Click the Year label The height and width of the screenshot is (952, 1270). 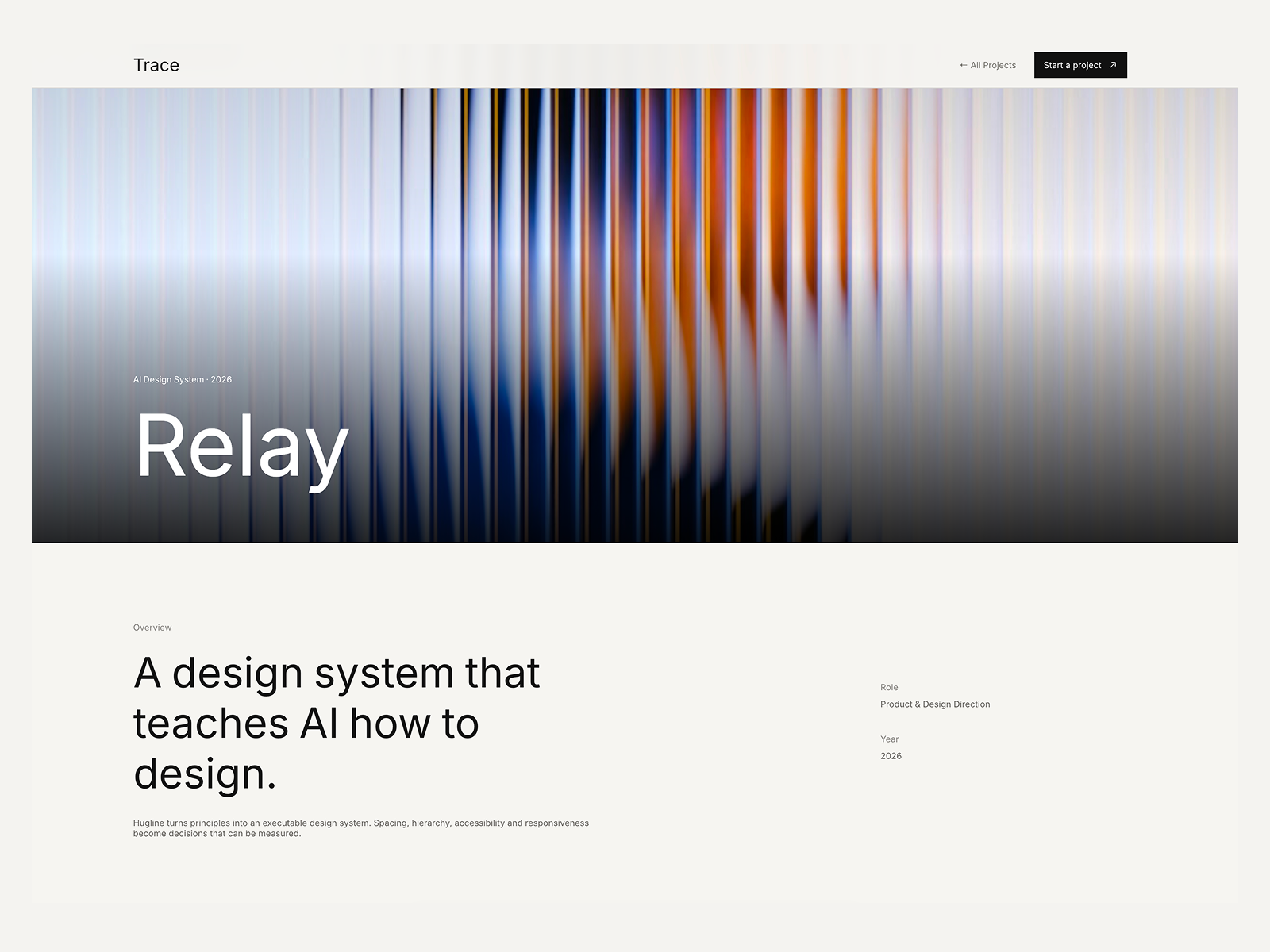(889, 739)
